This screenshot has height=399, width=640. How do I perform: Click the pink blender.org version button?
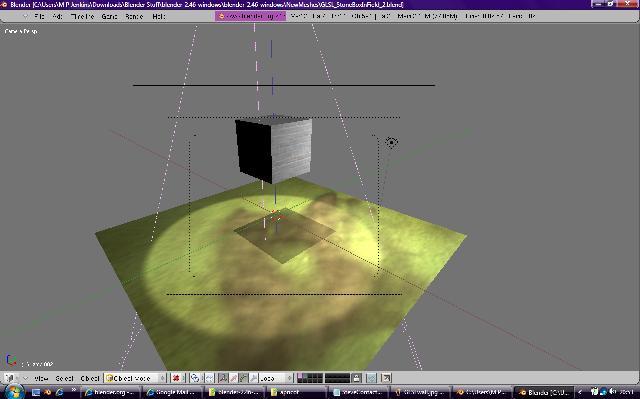250,16
